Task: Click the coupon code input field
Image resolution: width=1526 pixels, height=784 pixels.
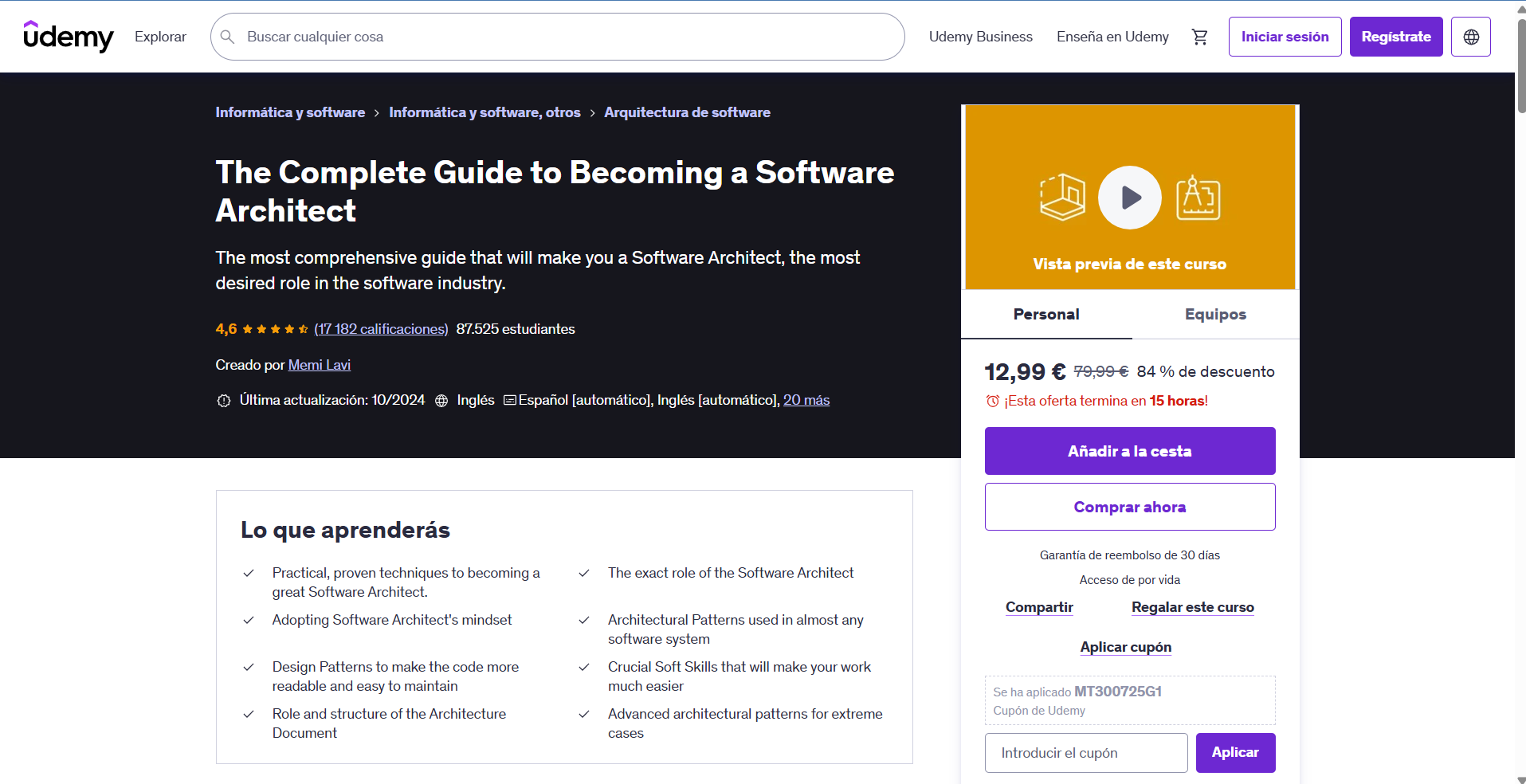Action: (1085, 752)
